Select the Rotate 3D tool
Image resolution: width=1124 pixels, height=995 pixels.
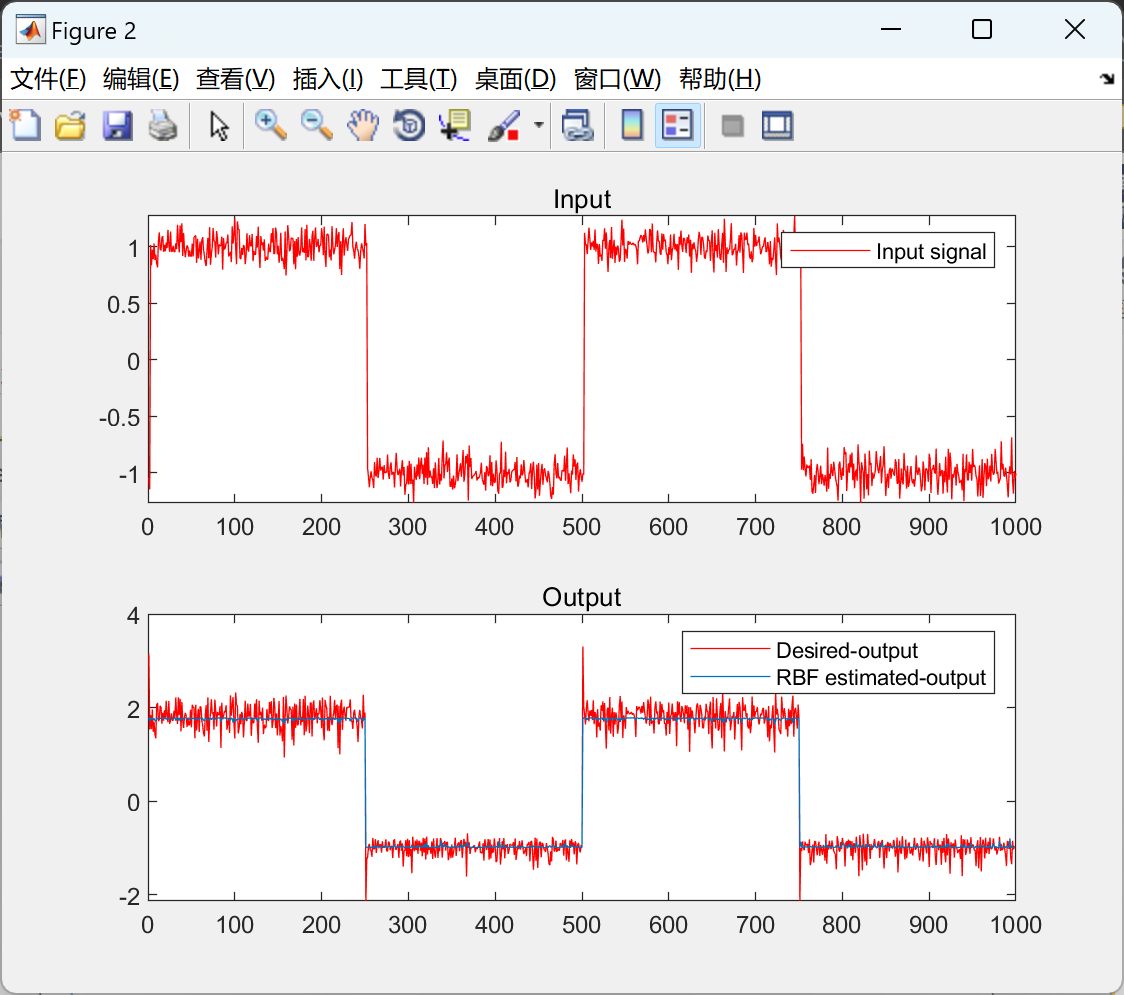[x=409, y=125]
